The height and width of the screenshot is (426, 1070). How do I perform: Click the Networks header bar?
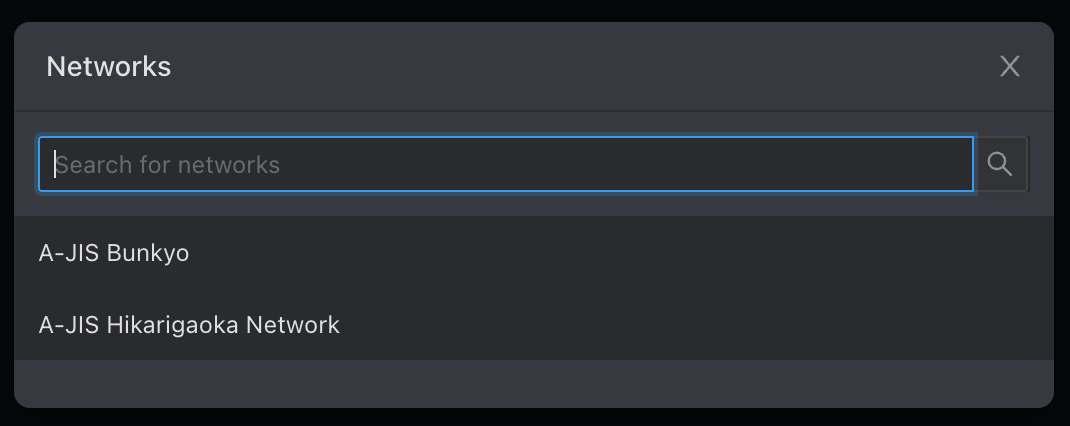pos(533,67)
